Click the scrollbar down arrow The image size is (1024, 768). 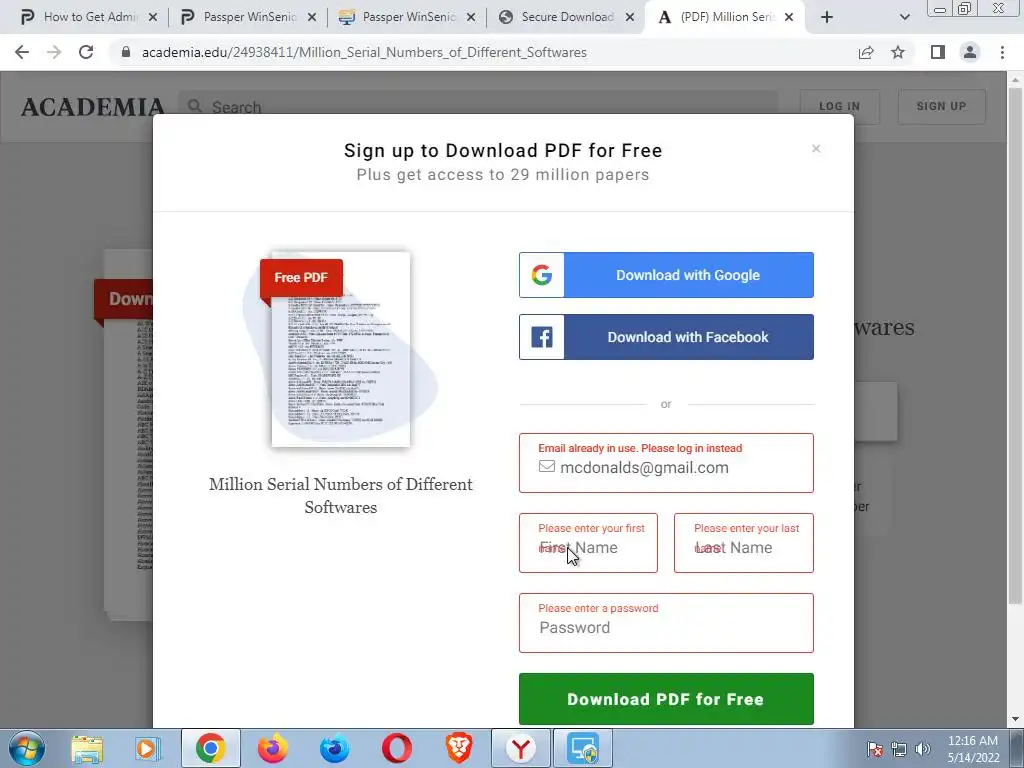(1016, 720)
